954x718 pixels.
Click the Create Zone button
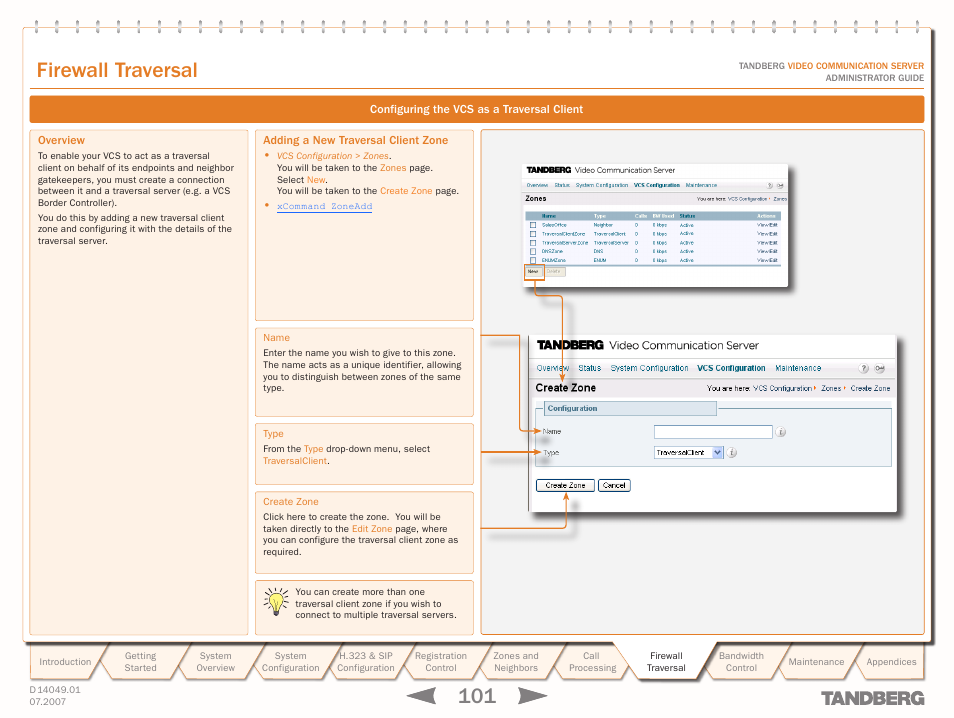click(565, 485)
